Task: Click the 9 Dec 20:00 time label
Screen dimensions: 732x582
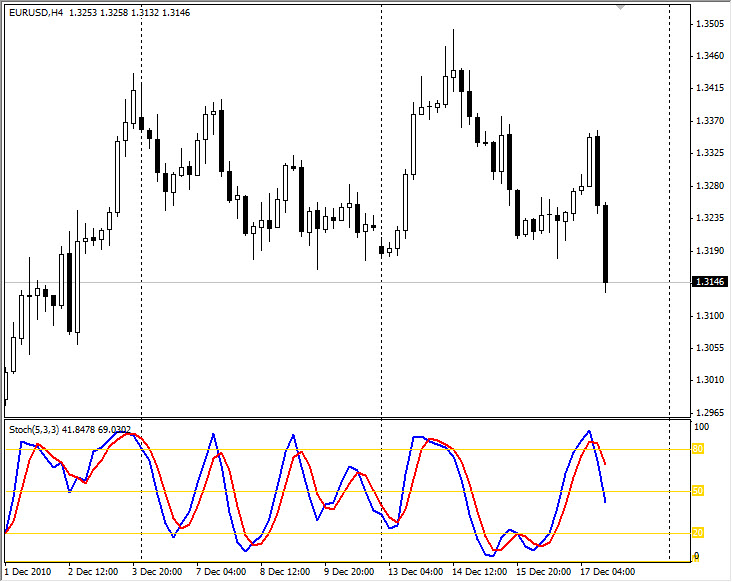Action: [x=349, y=572]
